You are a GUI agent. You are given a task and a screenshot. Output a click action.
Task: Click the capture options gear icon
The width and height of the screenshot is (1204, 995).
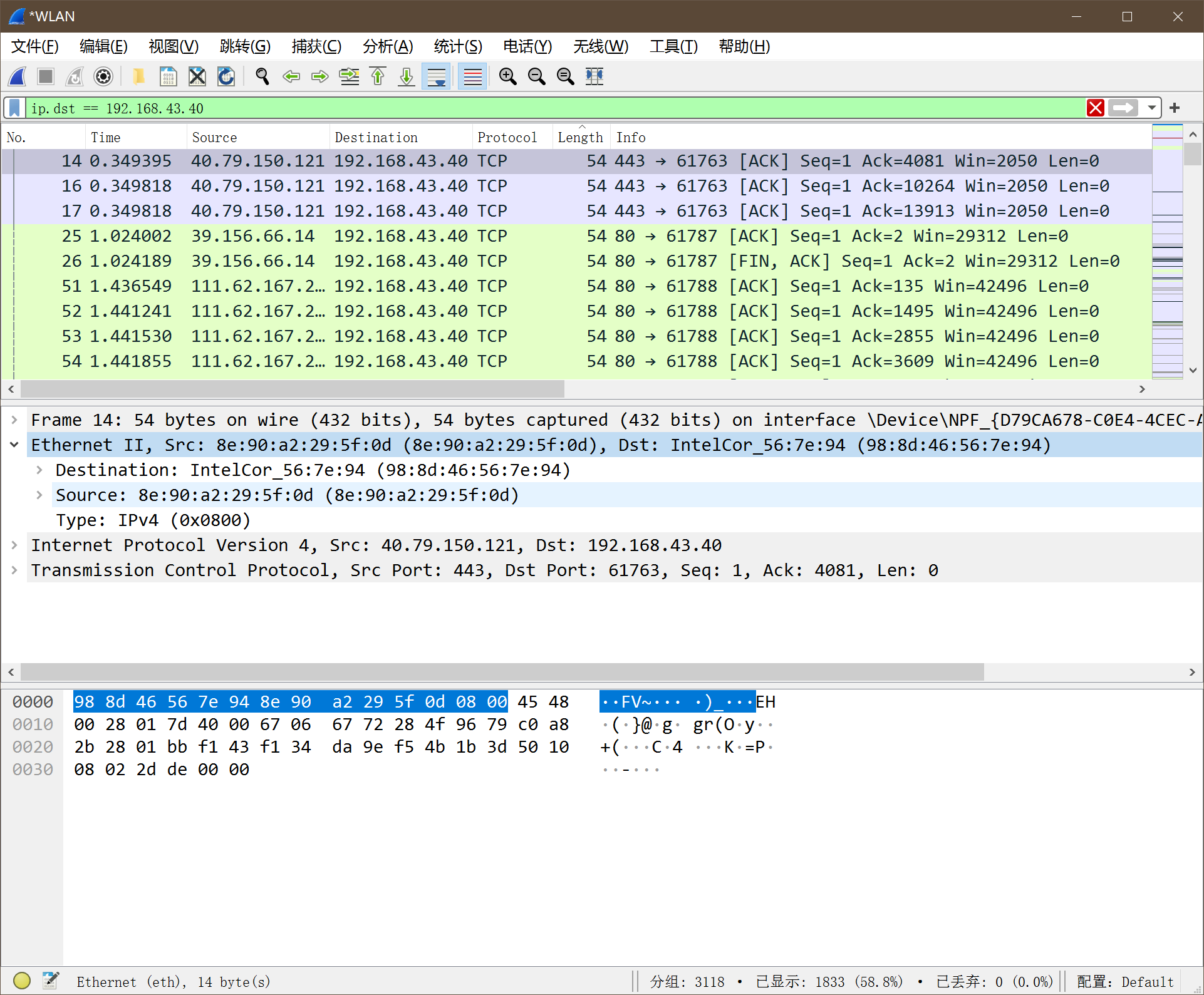tap(103, 76)
